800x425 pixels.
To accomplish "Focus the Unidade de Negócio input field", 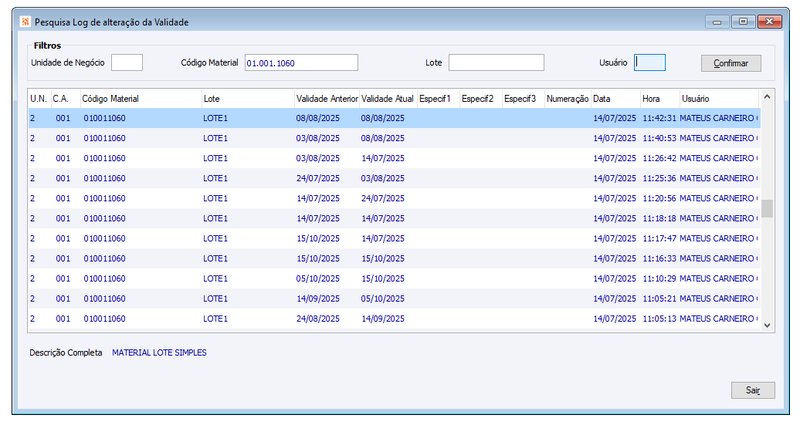I will tap(127, 63).
